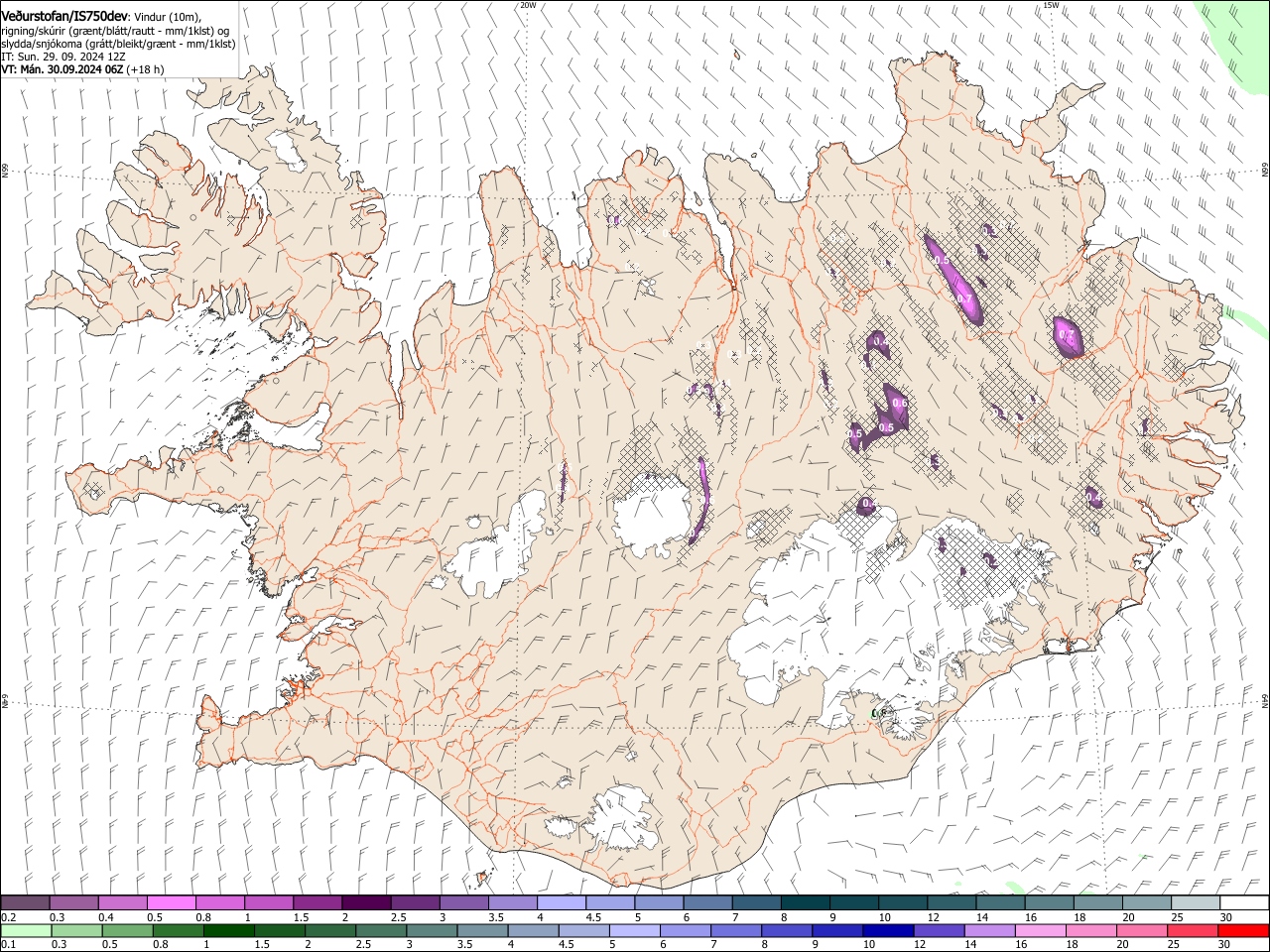Pick the pink swatch between 20 and 25, lower scale
Image resolution: width=1270 pixels, height=952 pixels.
coord(1140,930)
